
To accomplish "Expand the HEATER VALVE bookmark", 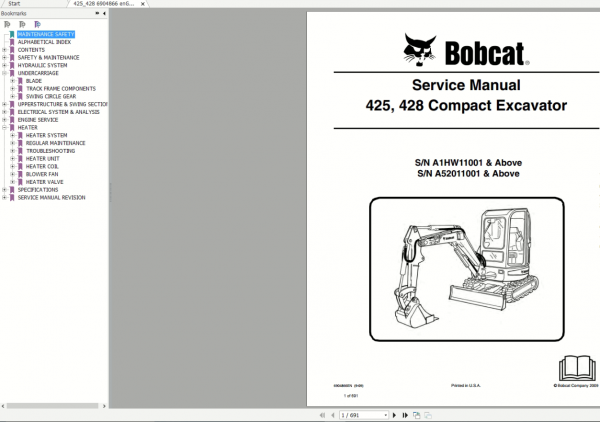I will click(13, 182).
